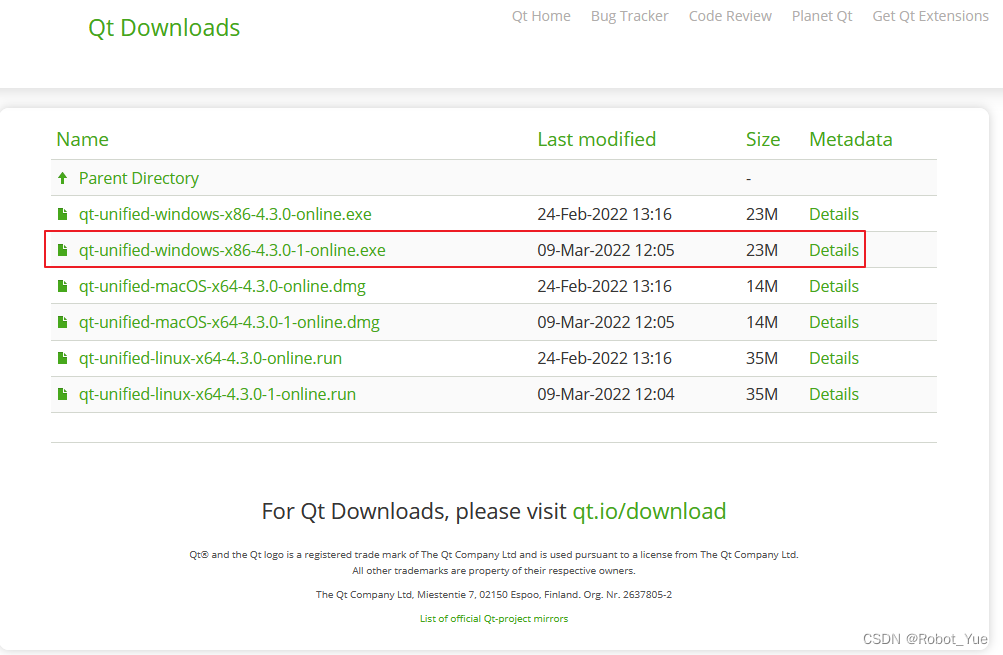The image size is (1003, 655).
Task: Open Planet Qt from the top navigation
Action: (x=822, y=16)
